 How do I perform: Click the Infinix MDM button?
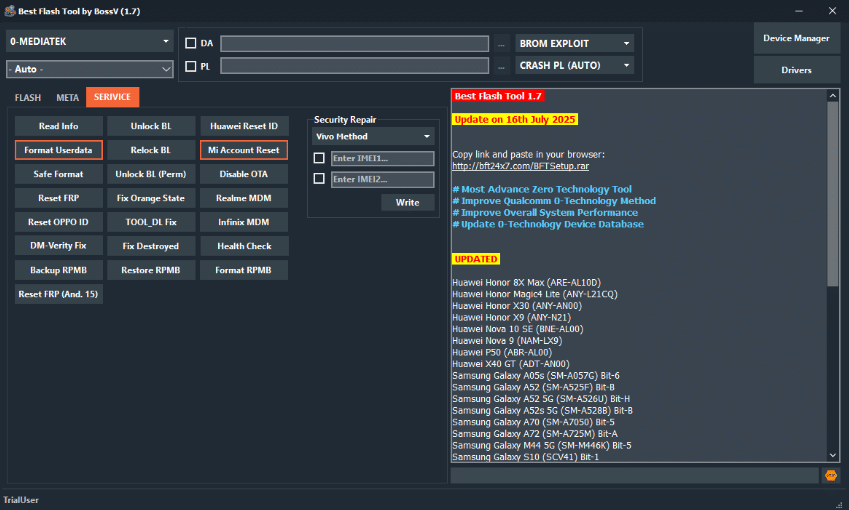[x=244, y=222]
